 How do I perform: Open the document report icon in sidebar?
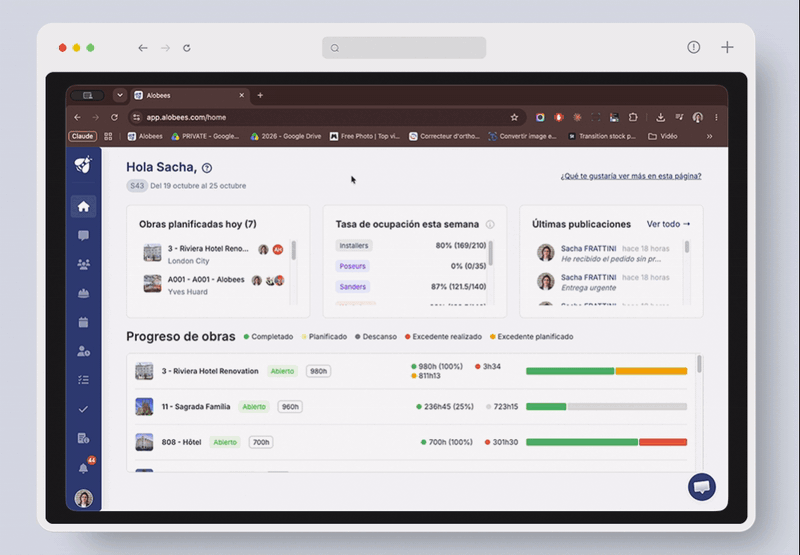pyautogui.click(x=83, y=438)
